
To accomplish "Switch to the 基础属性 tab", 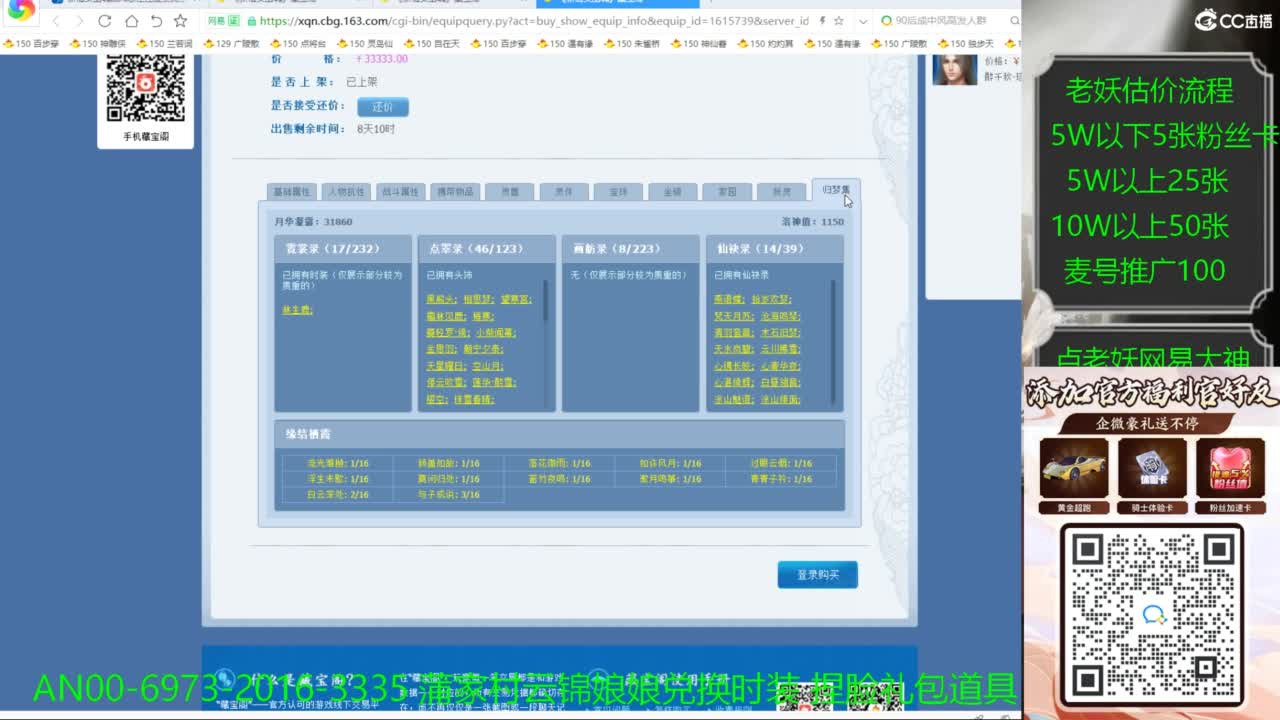I will (292, 192).
